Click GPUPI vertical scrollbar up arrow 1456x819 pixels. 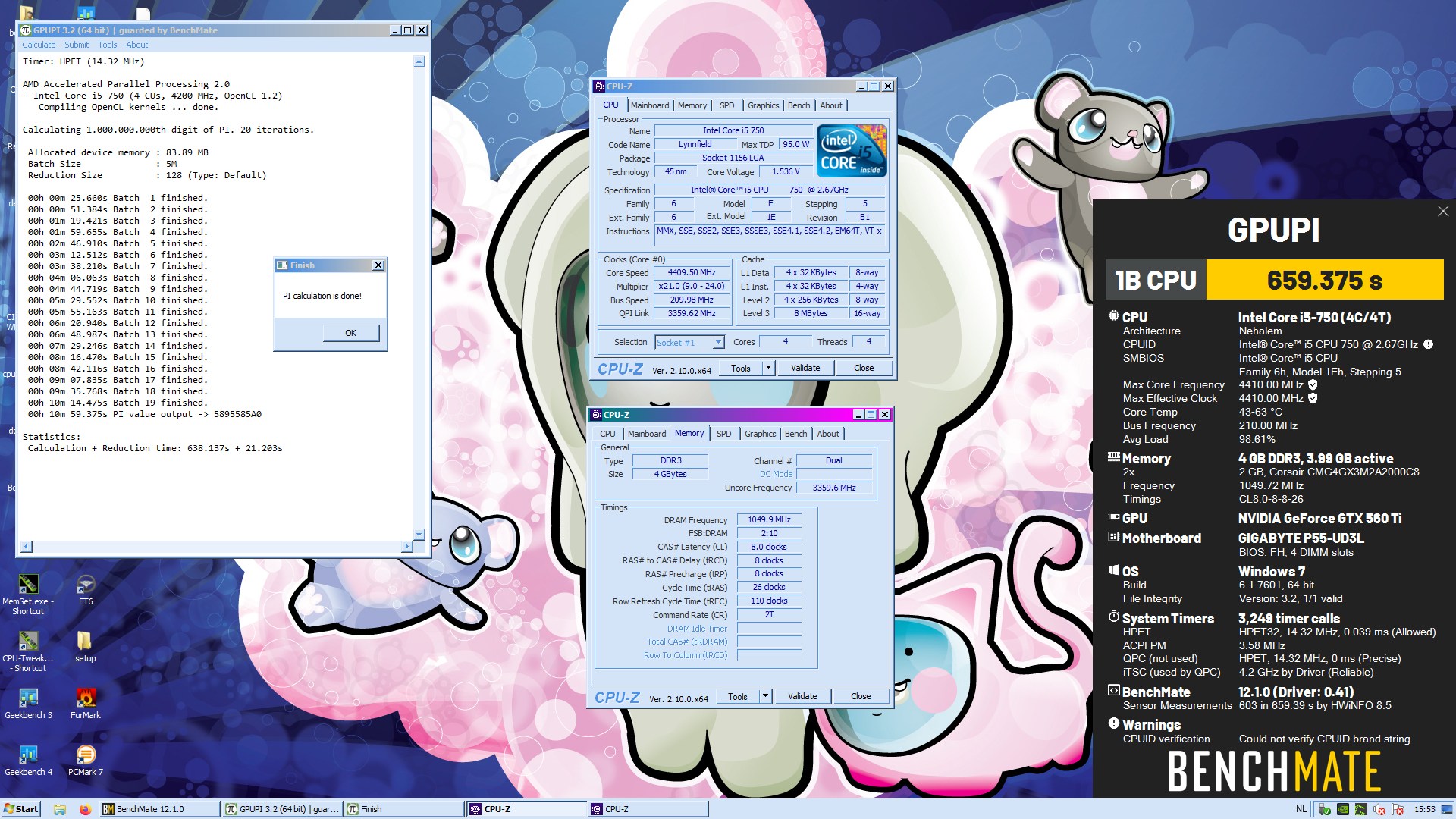419,61
